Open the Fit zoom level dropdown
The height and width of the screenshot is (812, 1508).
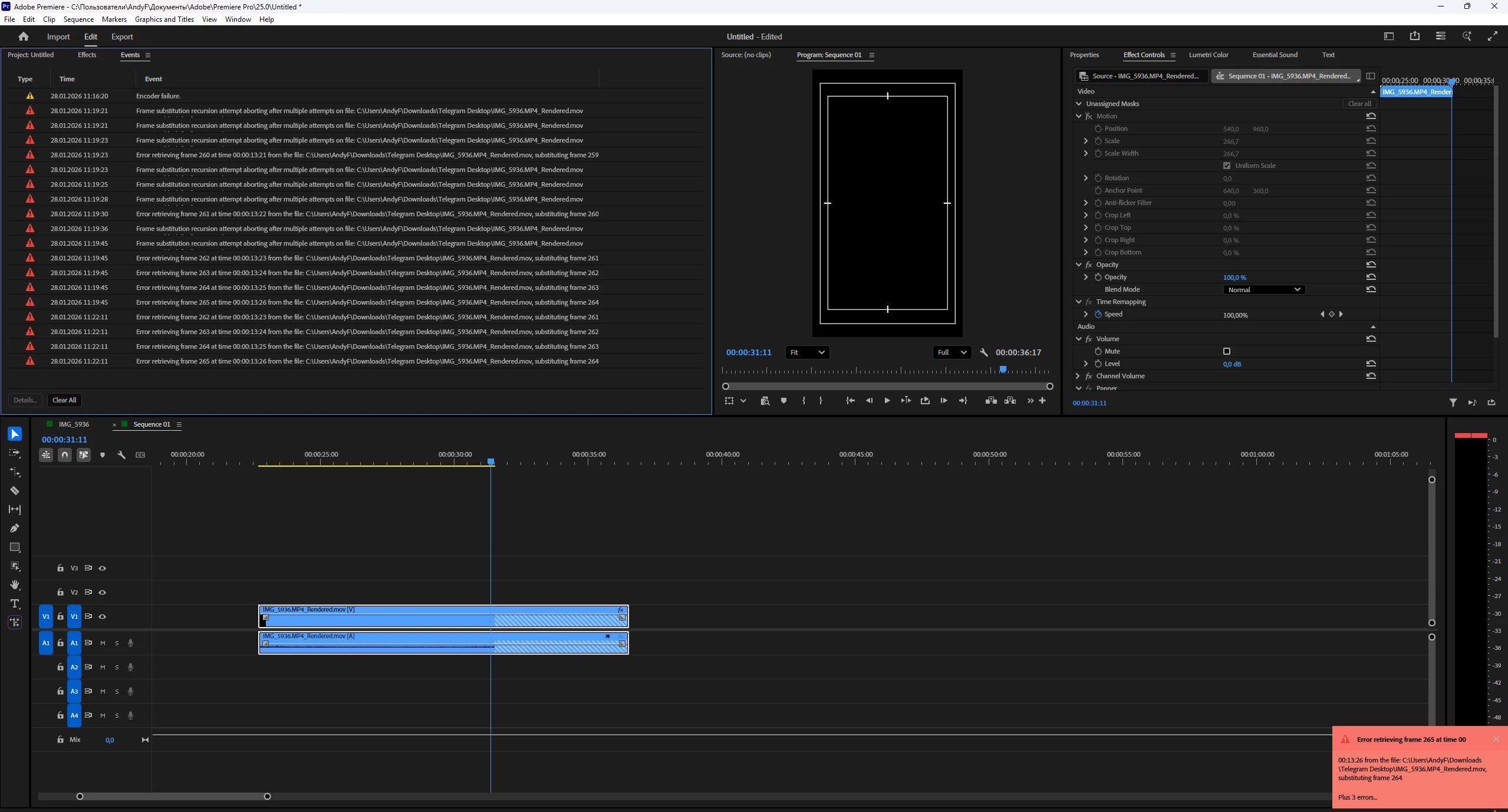coord(807,352)
